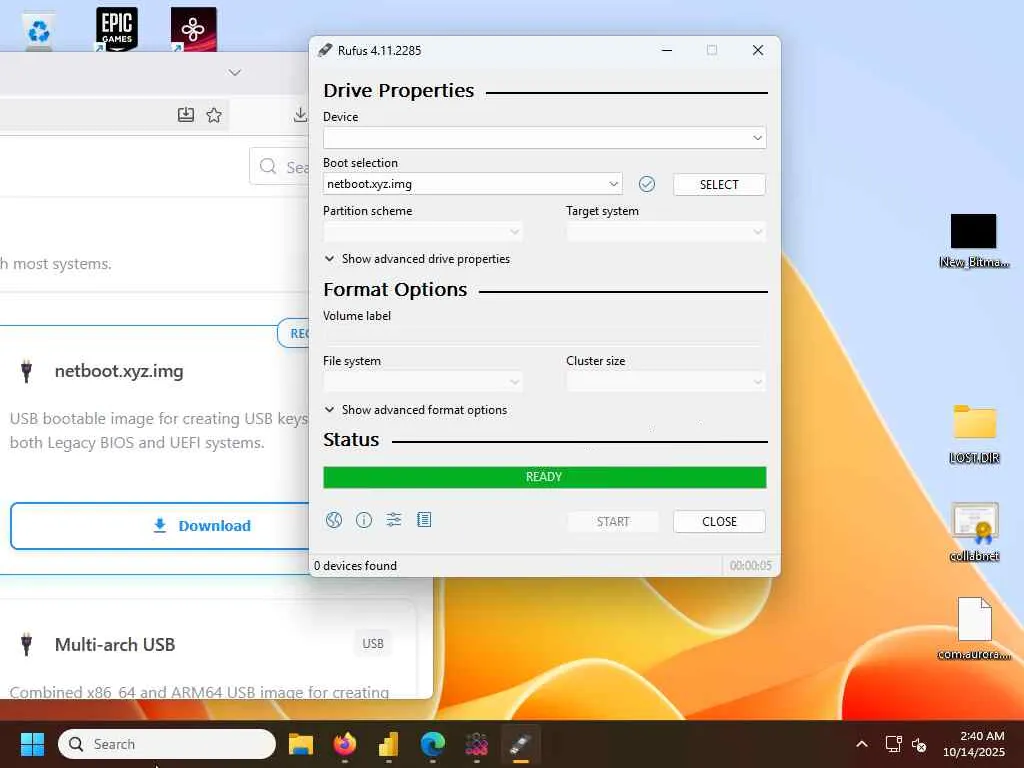This screenshot has width=1024, height=768.
Task: Open the yellow bar-chart app on the taskbar
Action: [389, 744]
